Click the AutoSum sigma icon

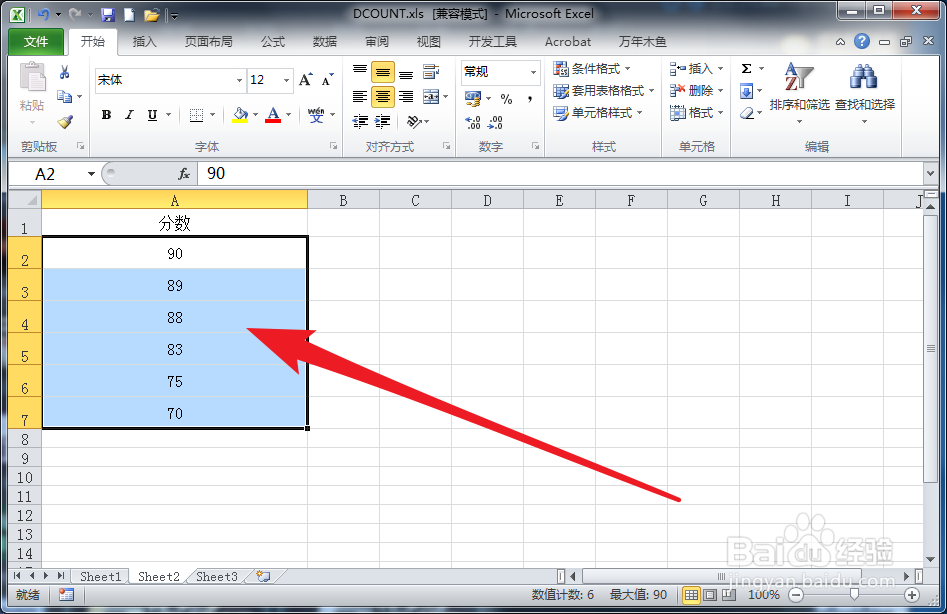pyautogui.click(x=746, y=68)
